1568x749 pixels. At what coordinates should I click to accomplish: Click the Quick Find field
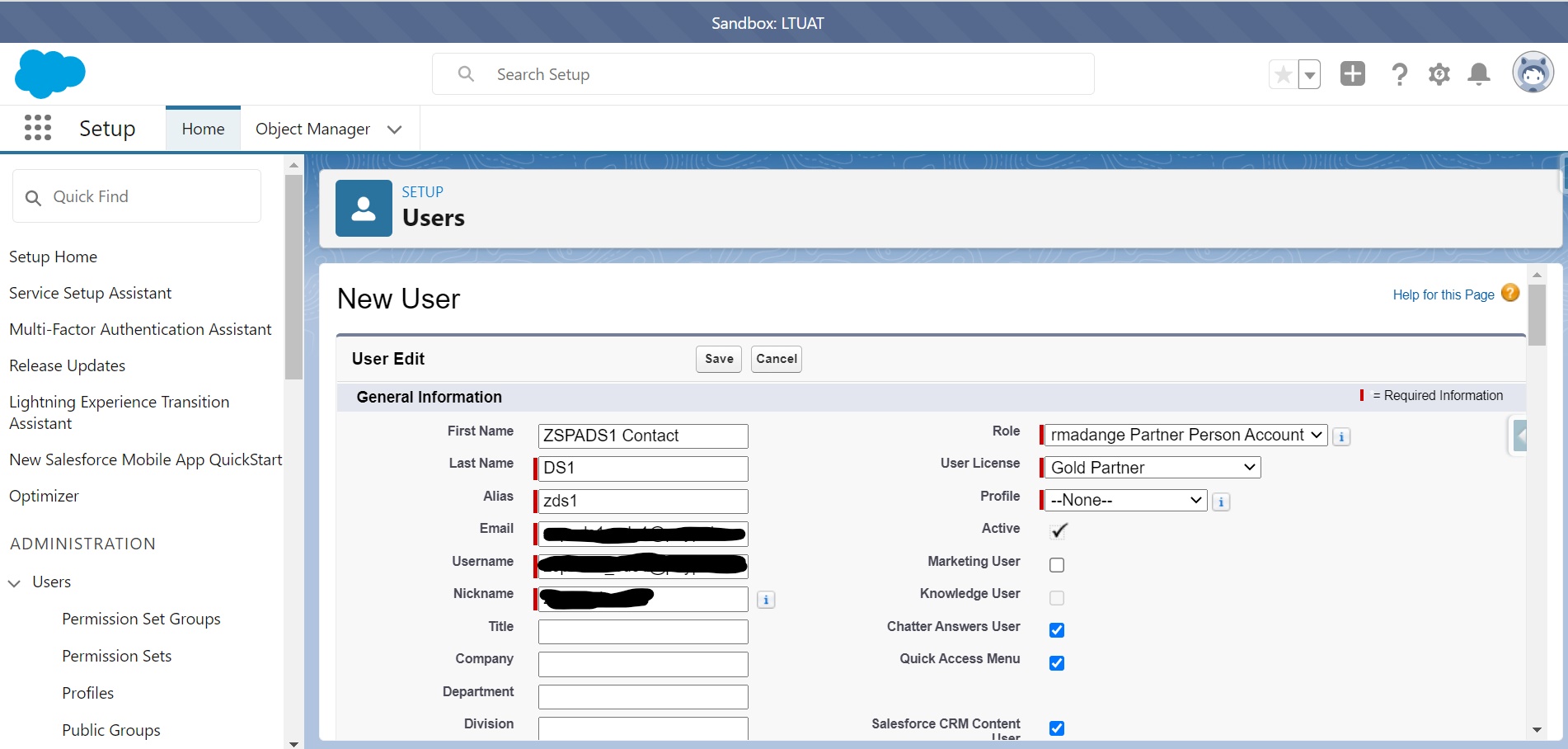(x=137, y=196)
